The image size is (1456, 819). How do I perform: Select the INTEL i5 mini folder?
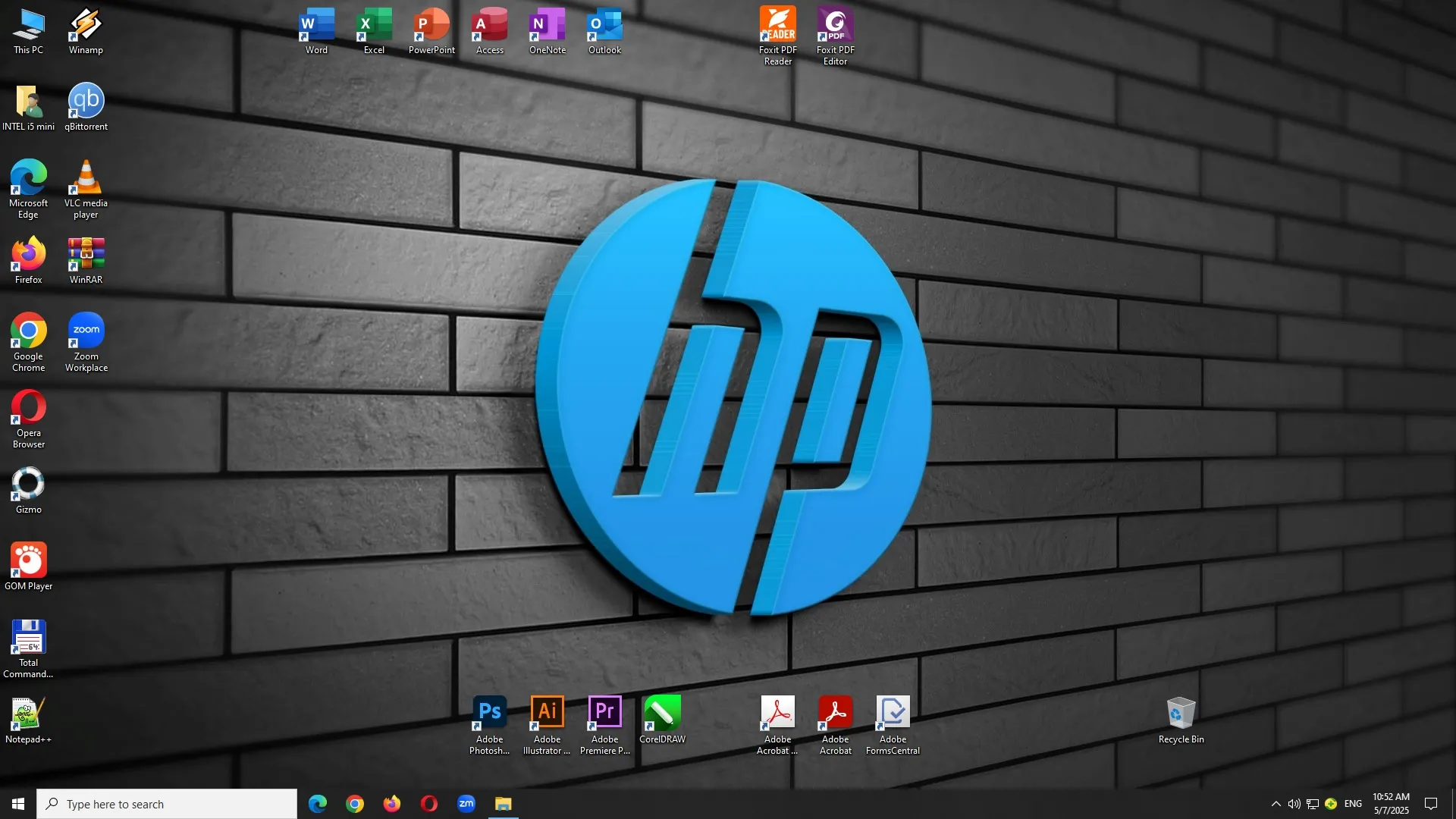click(x=29, y=108)
